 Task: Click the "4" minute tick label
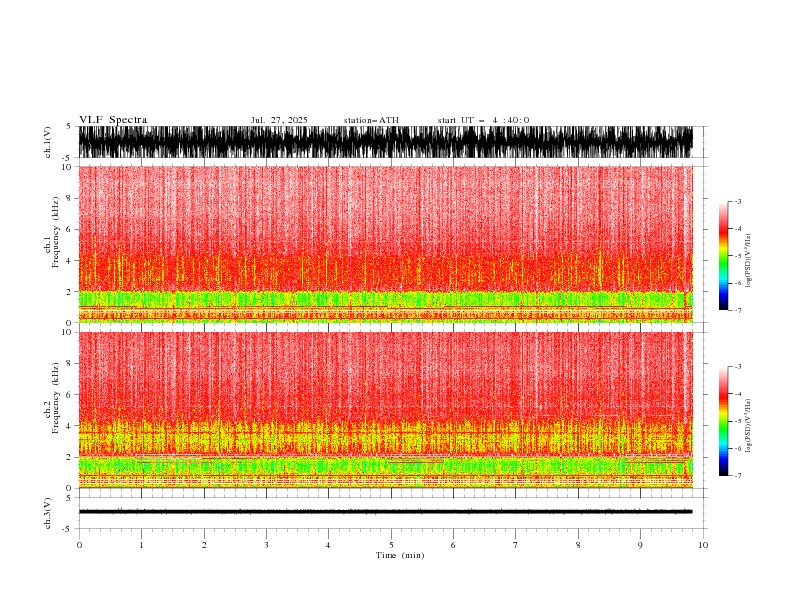tap(328, 545)
